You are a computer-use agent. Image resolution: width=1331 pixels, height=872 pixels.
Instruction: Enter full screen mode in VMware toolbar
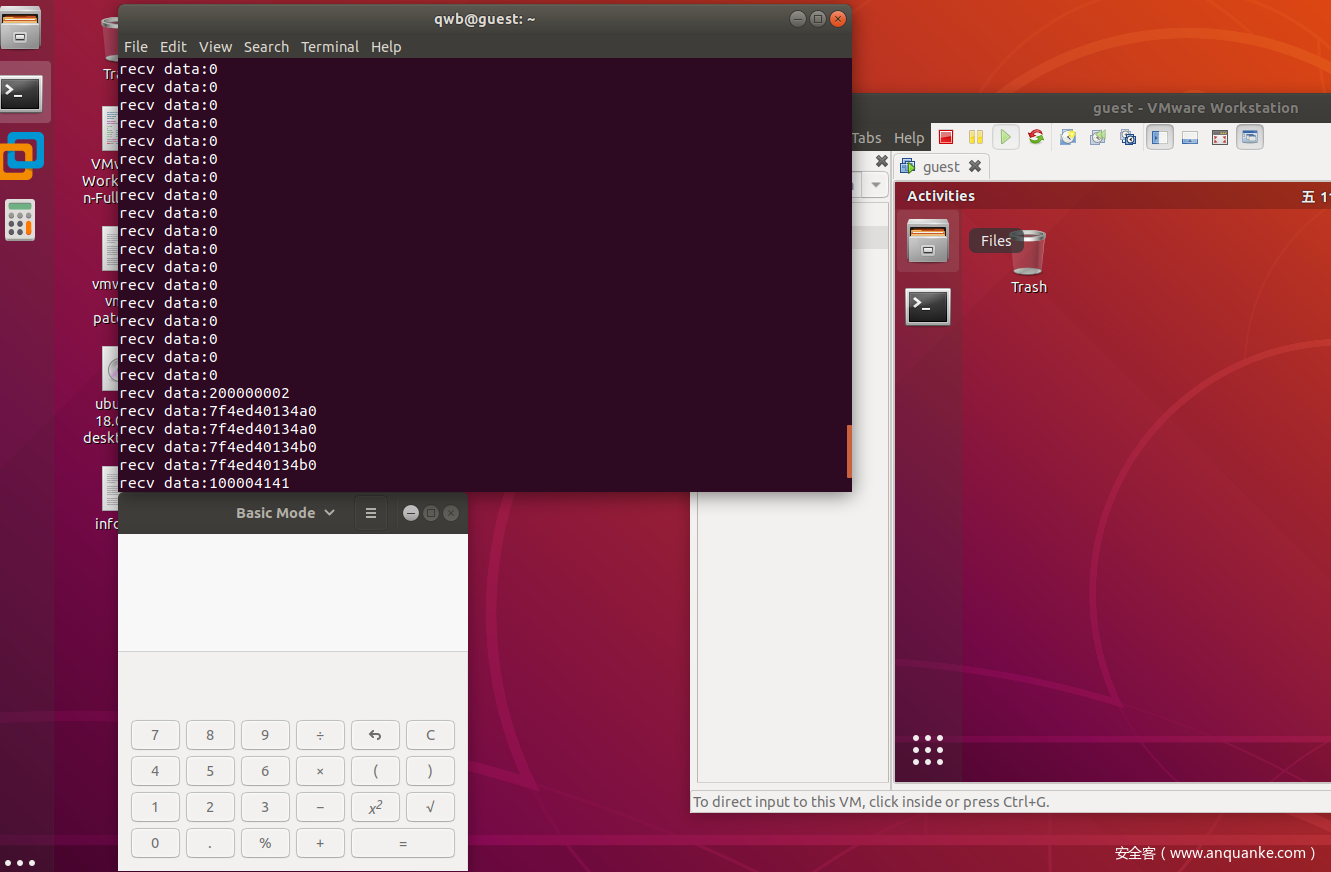[x=1220, y=137]
